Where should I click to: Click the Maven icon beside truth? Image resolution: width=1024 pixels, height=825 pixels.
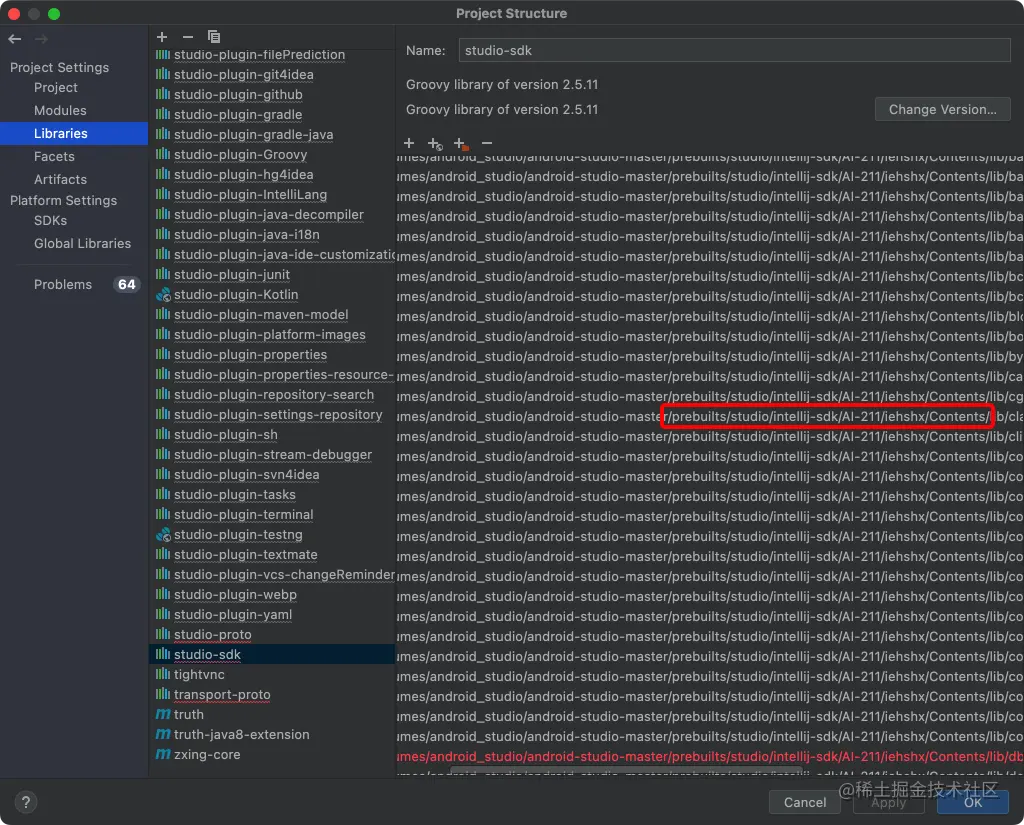tap(163, 715)
